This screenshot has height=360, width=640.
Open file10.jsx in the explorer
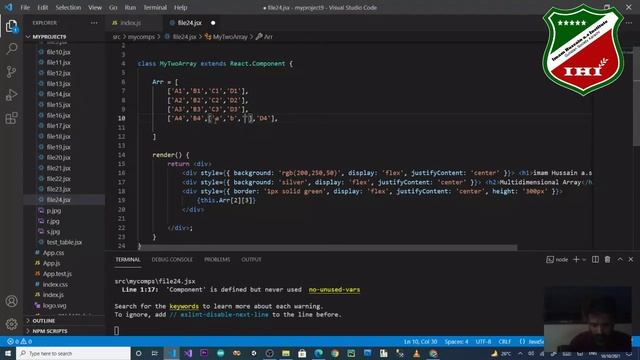pos(58,52)
